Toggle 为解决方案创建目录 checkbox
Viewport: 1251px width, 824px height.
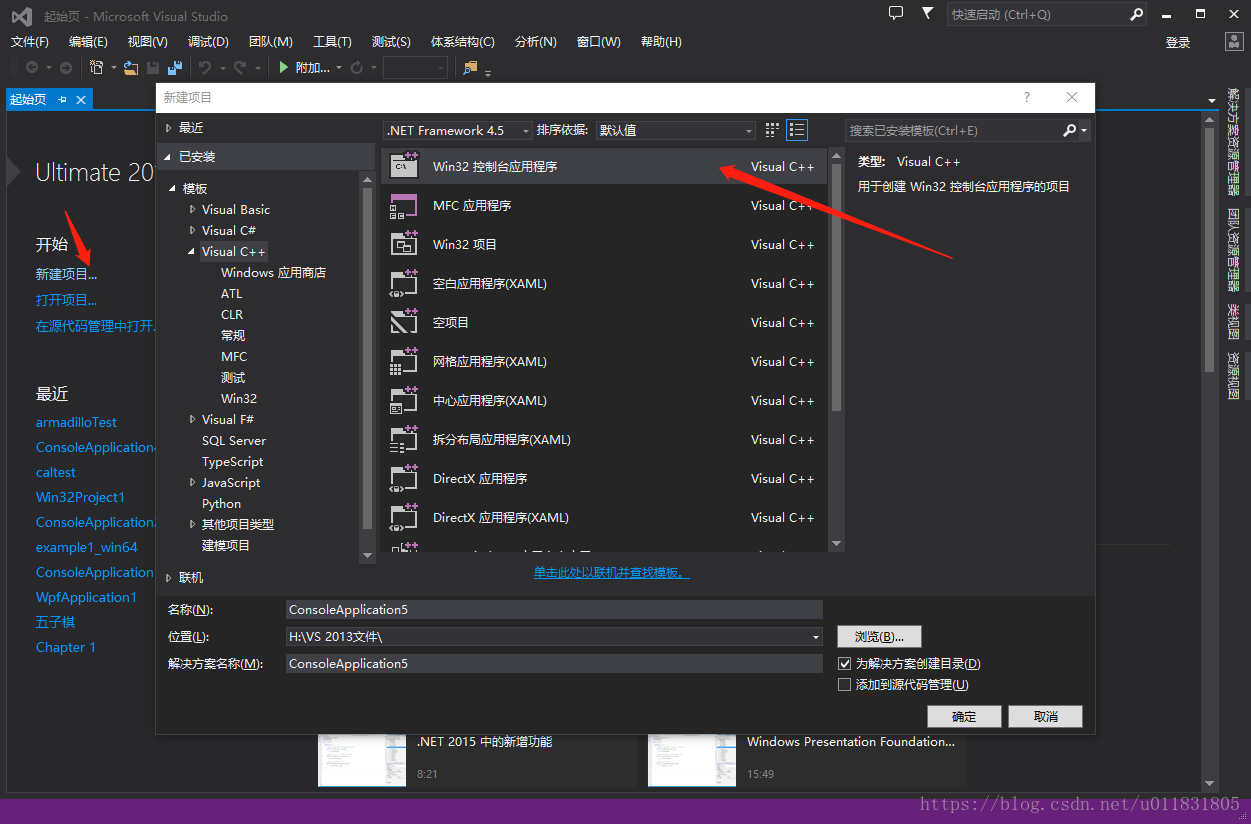pos(844,664)
